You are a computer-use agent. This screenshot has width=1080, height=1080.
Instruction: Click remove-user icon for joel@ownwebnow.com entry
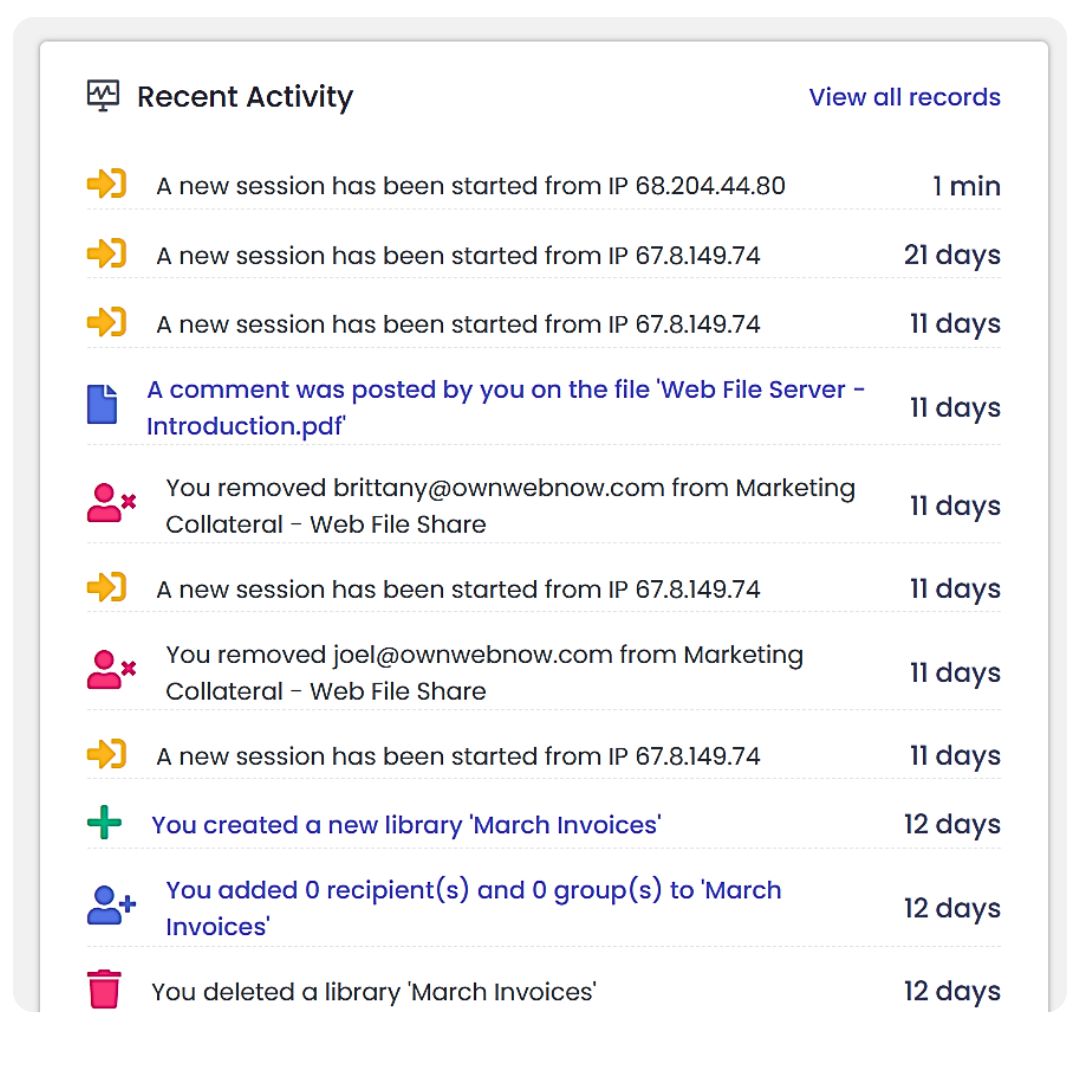click(111, 670)
